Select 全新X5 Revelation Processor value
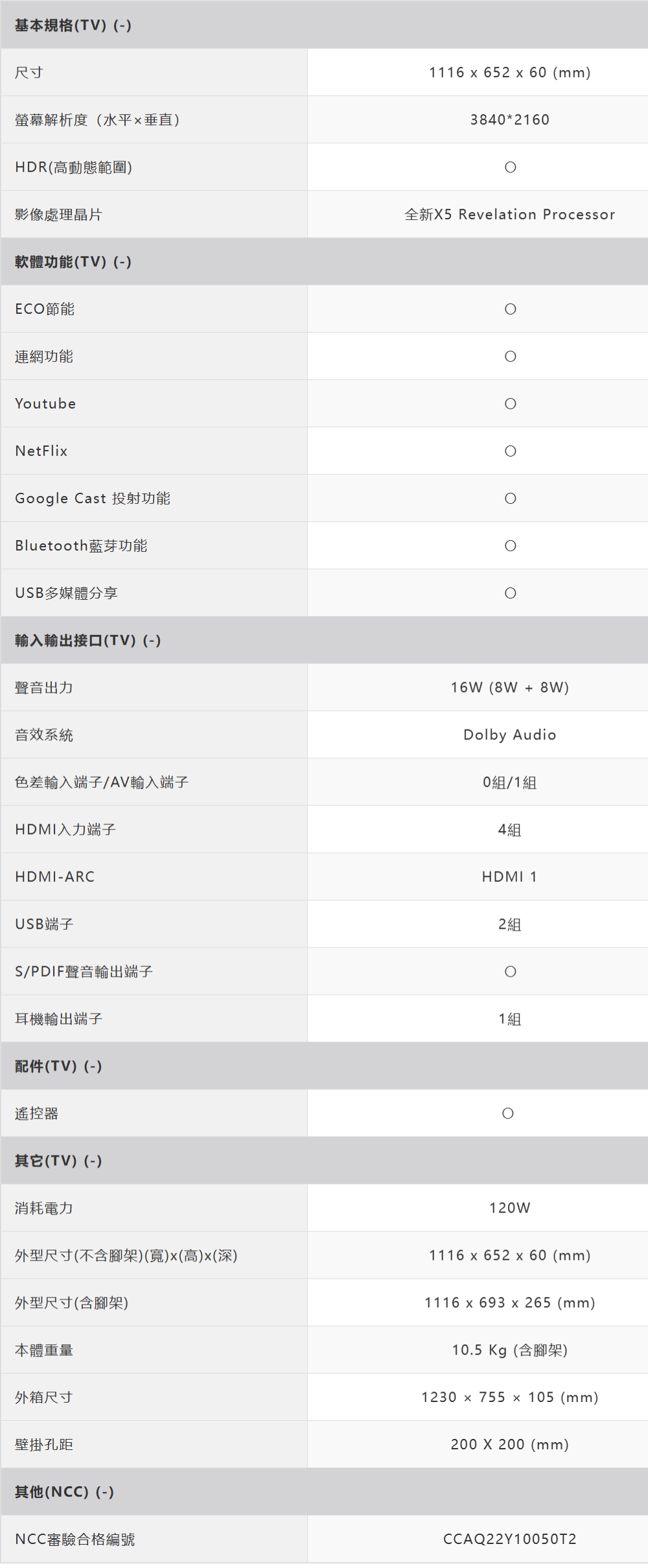648x1568 pixels. [x=510, y=215]
